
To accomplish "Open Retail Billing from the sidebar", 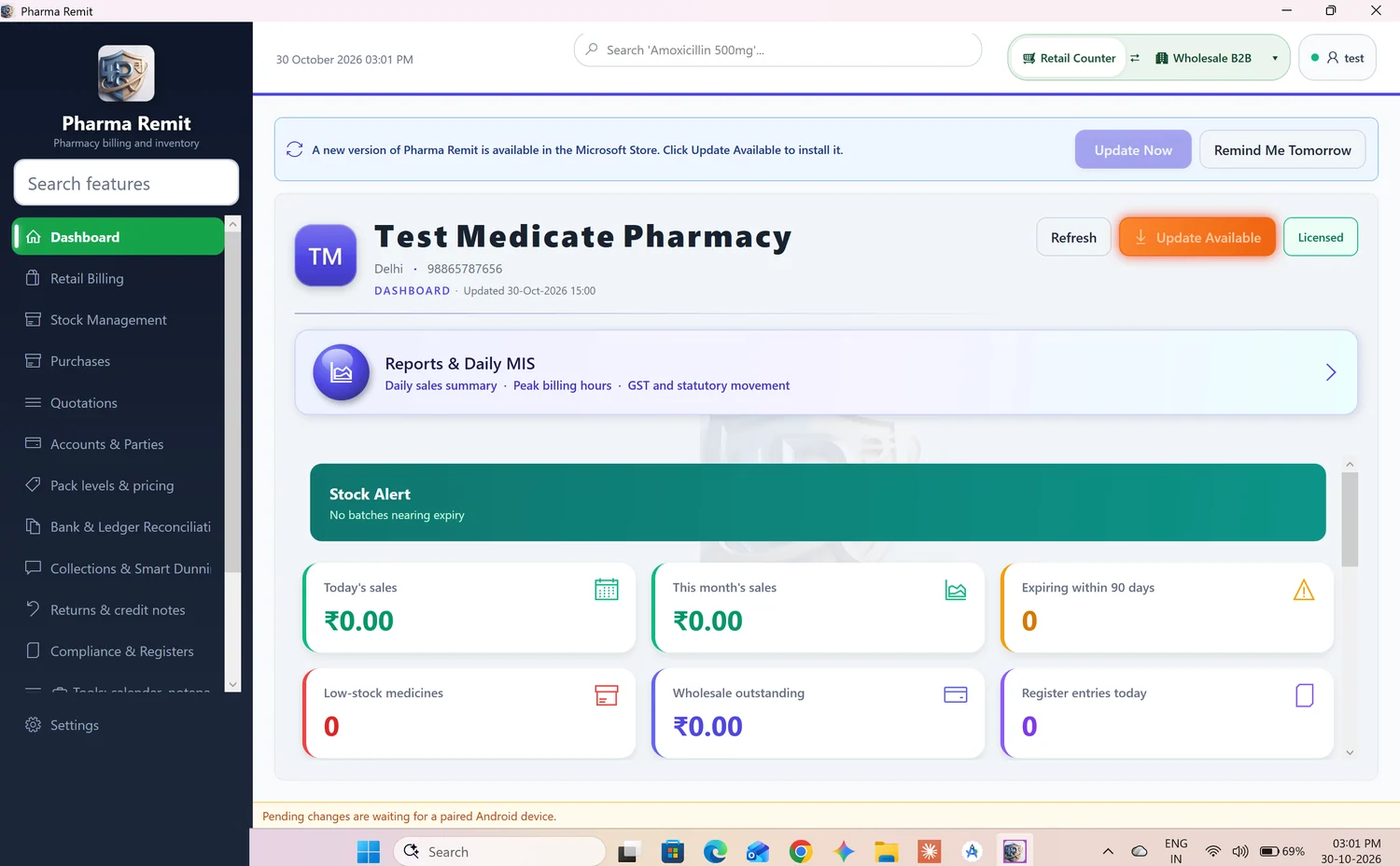I will [x=118, y=278].
